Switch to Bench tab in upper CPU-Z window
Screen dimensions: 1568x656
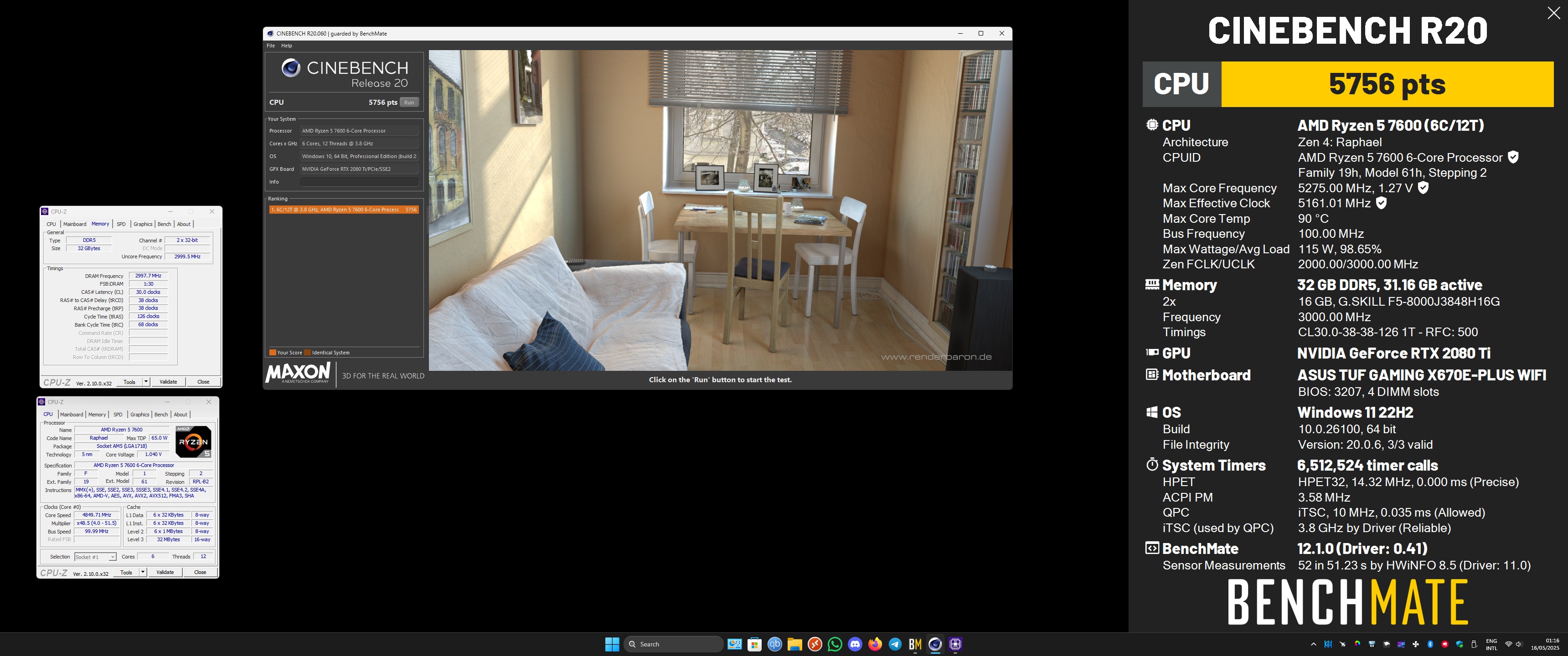point(165,224)
